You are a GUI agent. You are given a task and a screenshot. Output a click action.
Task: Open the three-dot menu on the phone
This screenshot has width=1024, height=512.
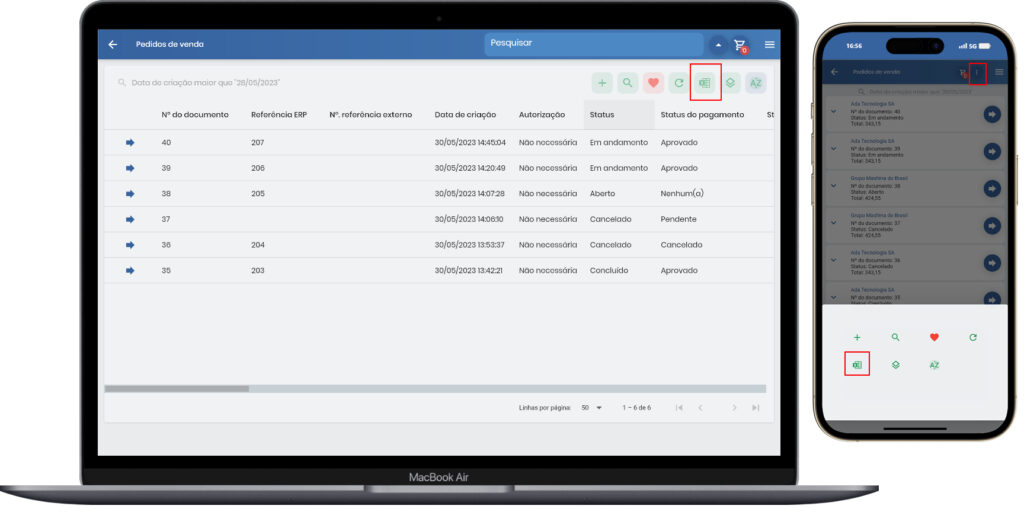pyautogui.click(x=977, y=72)
